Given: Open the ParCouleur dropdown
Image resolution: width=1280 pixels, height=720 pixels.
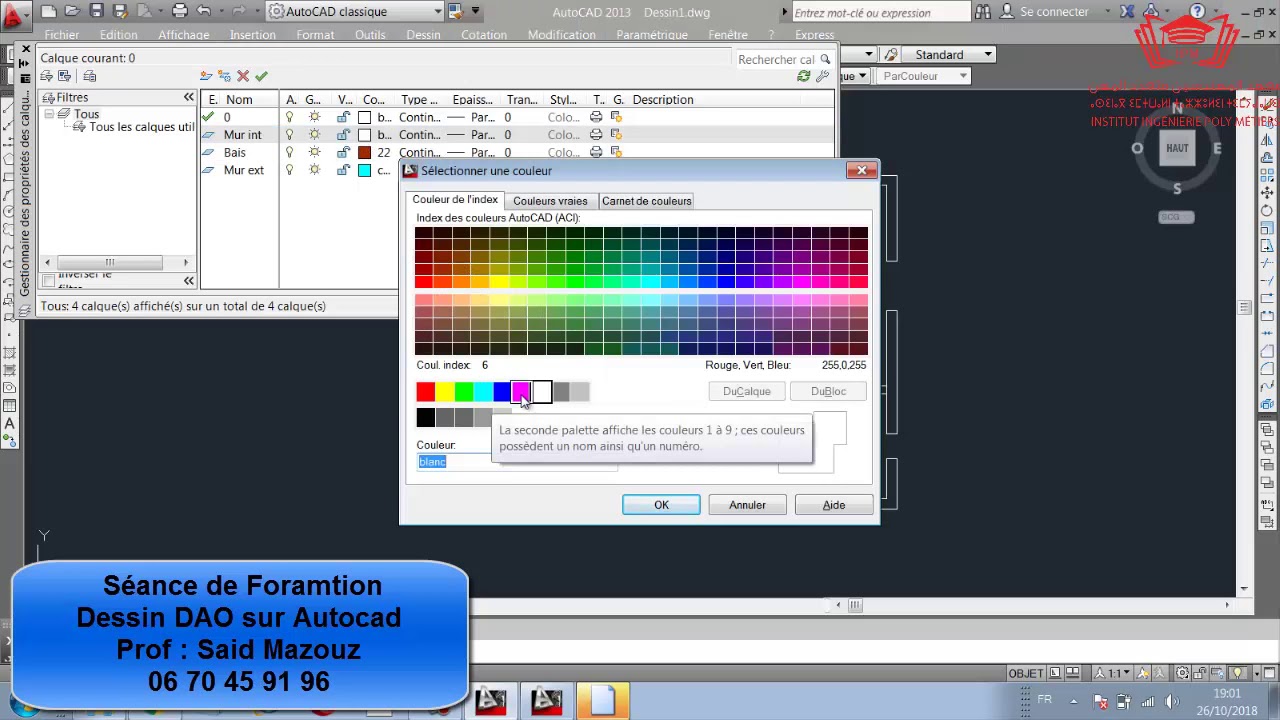Looking at the screenshot, I should click(964, 76).
